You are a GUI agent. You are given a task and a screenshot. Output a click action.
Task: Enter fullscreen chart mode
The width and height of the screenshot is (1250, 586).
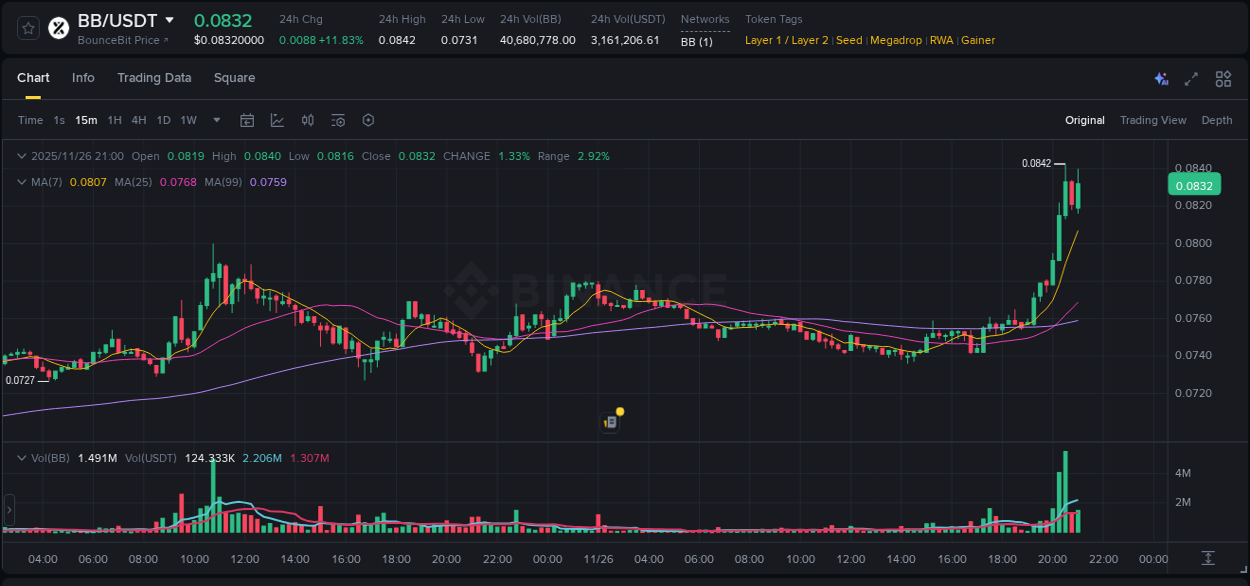1190,78
